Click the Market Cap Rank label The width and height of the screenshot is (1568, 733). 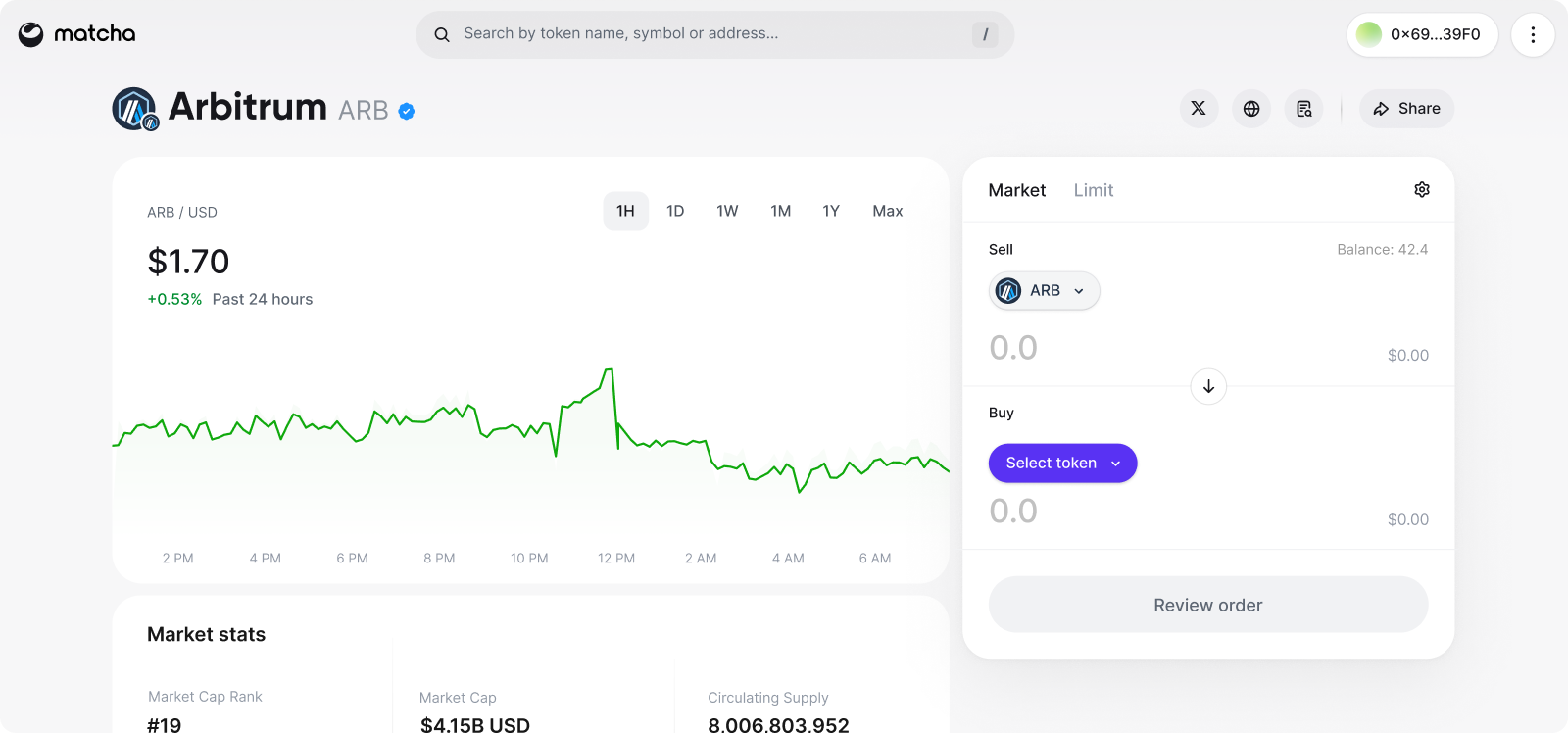point(205,697)
